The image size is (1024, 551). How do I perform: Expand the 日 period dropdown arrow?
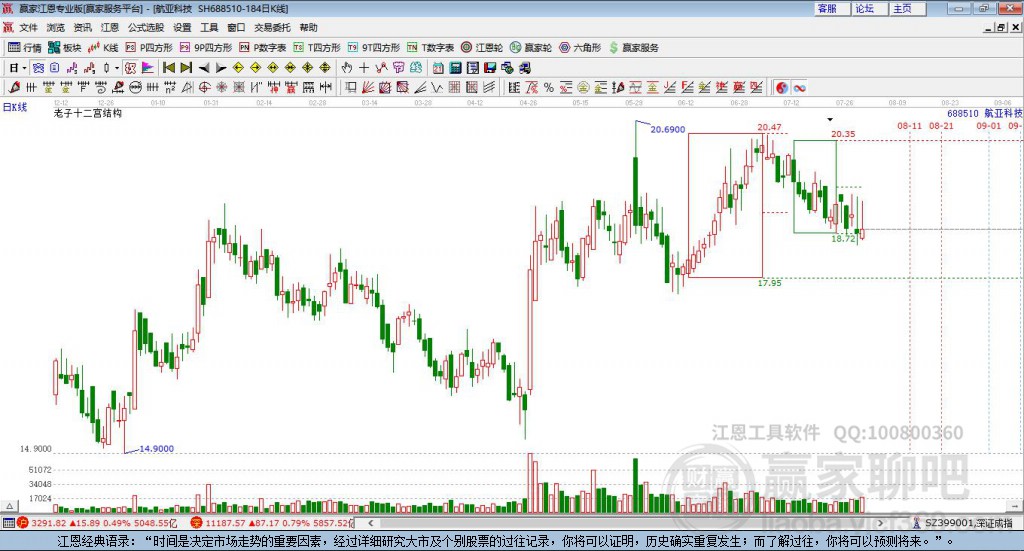click(24, 68)
